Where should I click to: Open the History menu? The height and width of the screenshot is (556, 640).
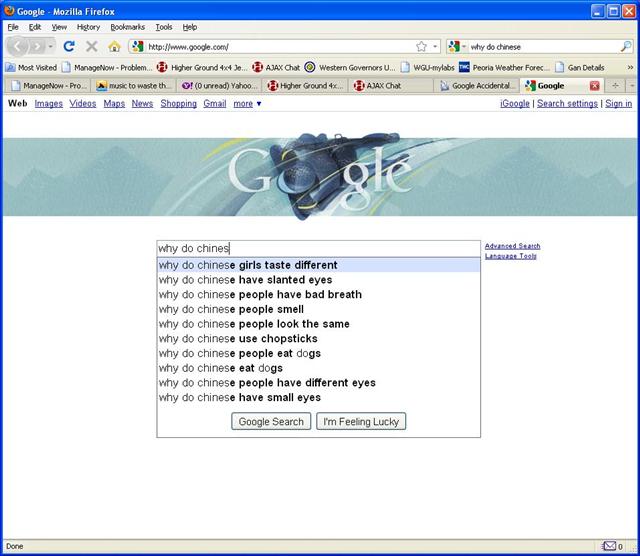pos(88,27)
